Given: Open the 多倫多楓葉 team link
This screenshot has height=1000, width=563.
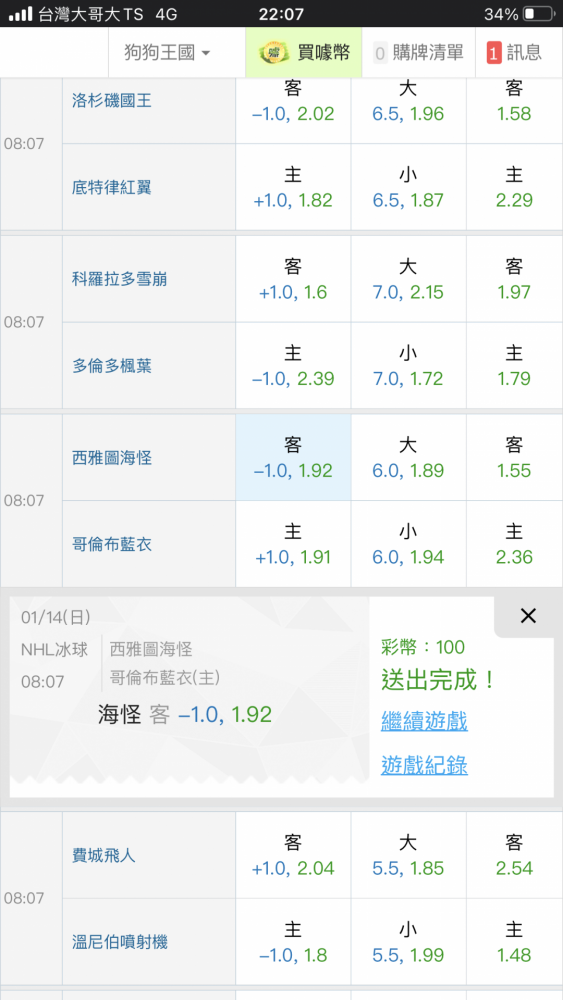Looking at the screenshot, I should (112, 366).
